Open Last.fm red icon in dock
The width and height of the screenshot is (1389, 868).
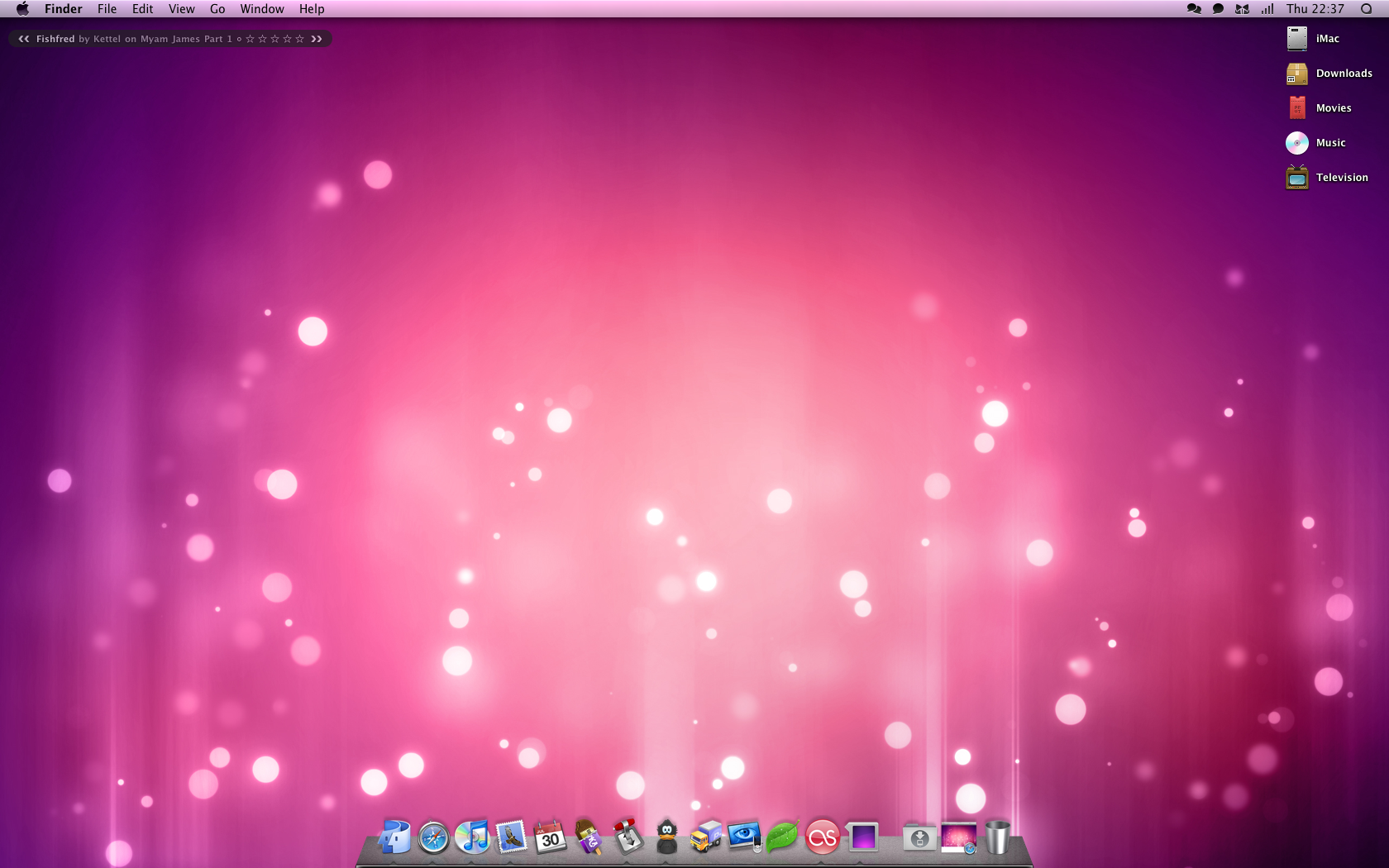822,838
